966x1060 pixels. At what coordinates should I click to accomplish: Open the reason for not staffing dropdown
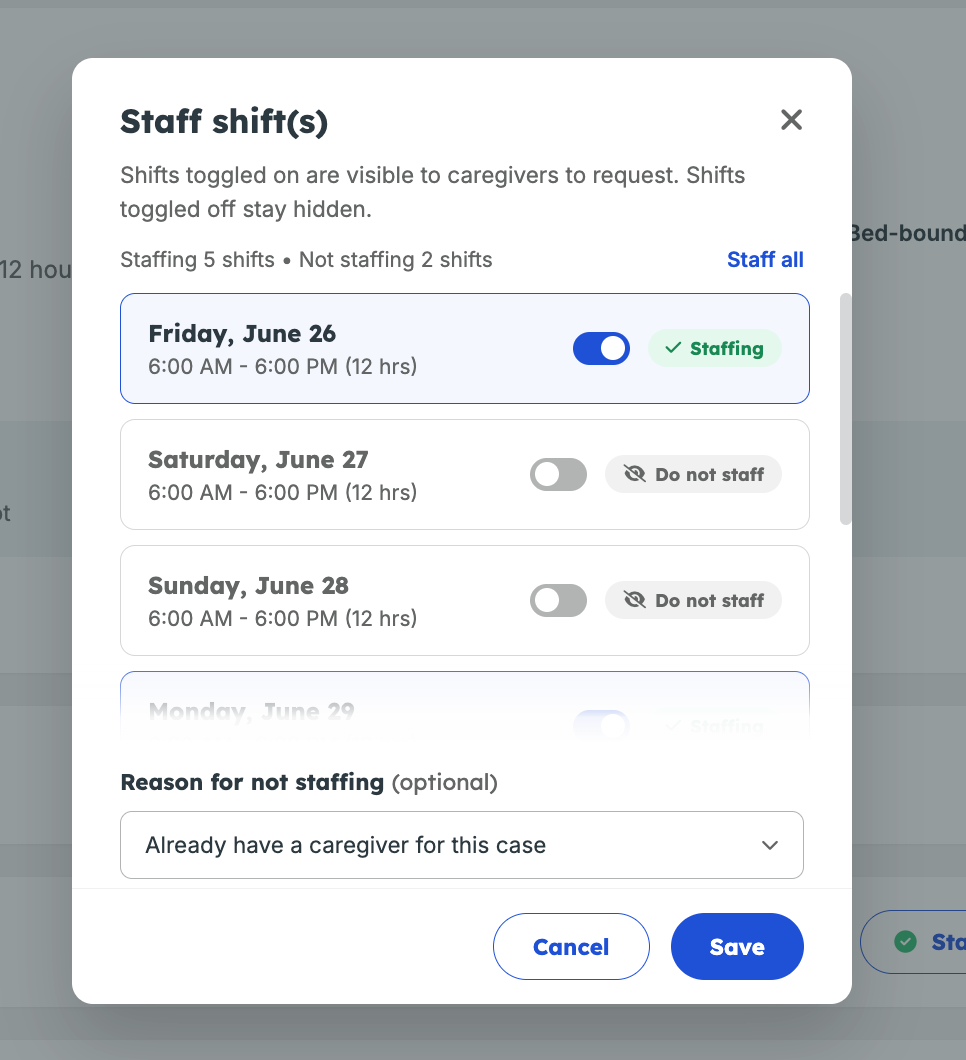coord(462,845)
